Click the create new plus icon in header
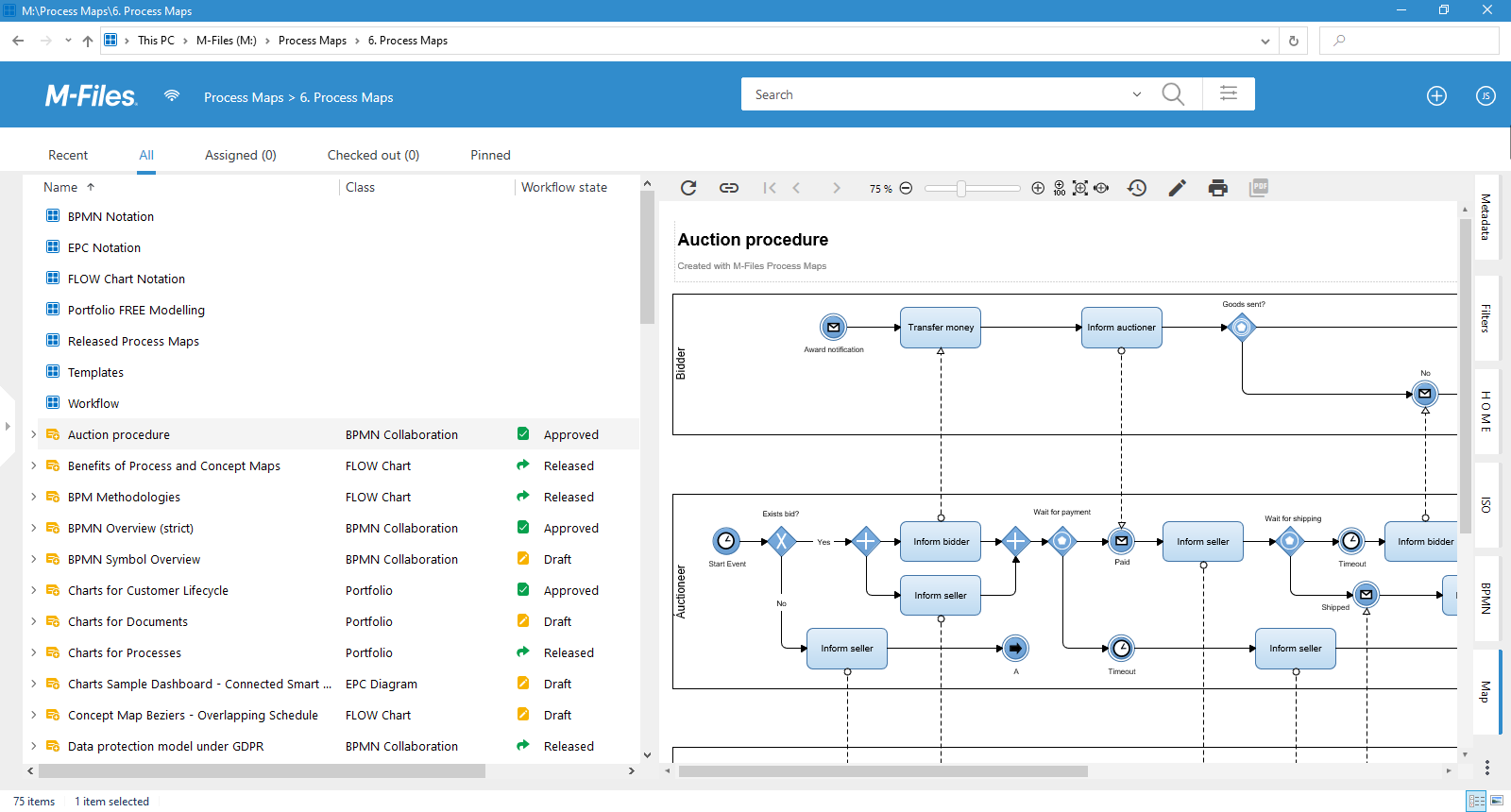This screenshot has height=812, width=1511. [1436, 95]
